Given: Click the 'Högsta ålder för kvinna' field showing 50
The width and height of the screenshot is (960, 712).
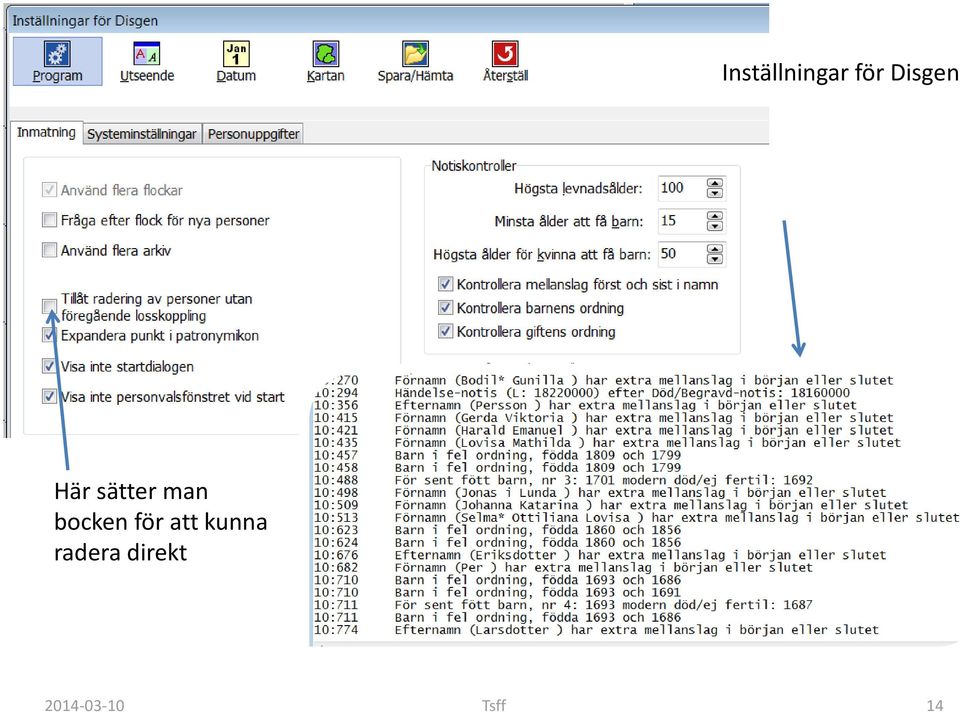Looking at the screenshot, I should (681, 254).
